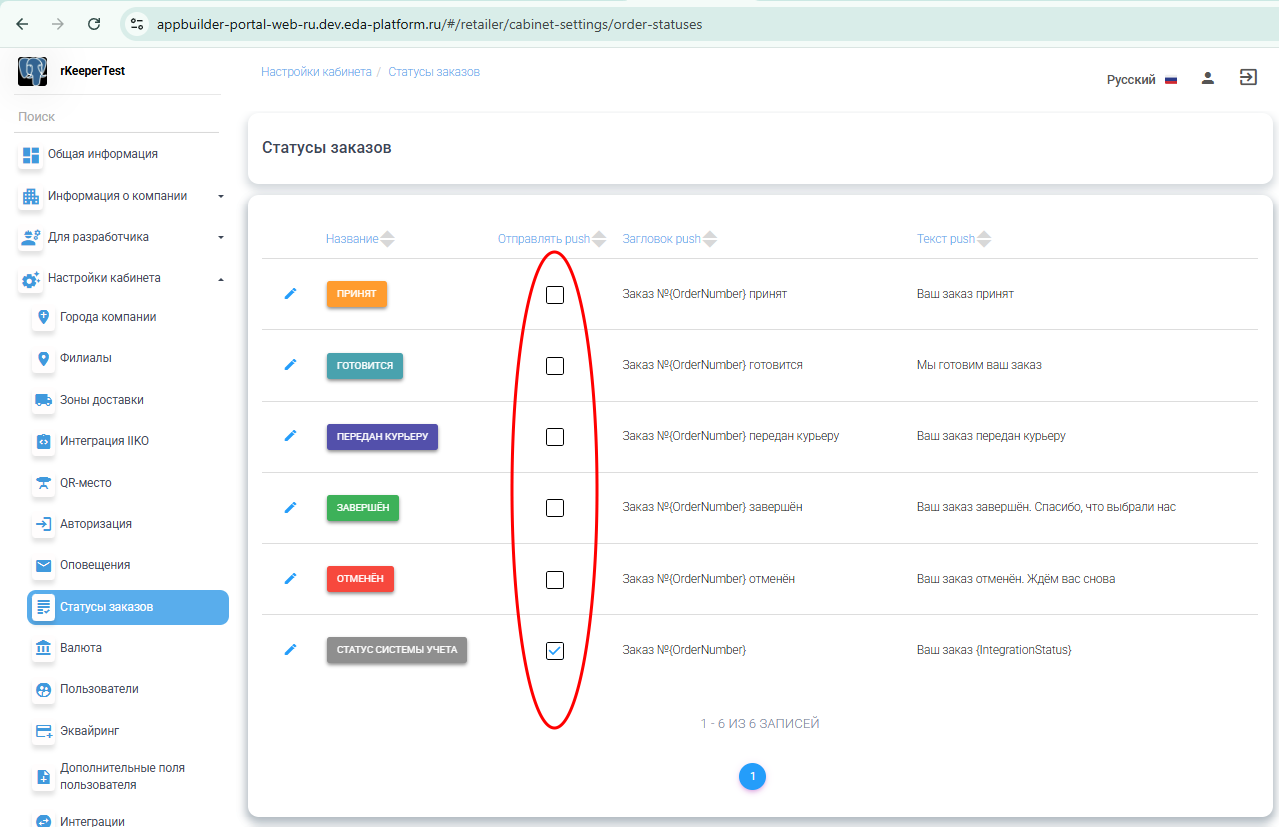The image size is (1279, 827).
Task: Click the edit pencil for ПРИНЯТ status
Action: 291,293
